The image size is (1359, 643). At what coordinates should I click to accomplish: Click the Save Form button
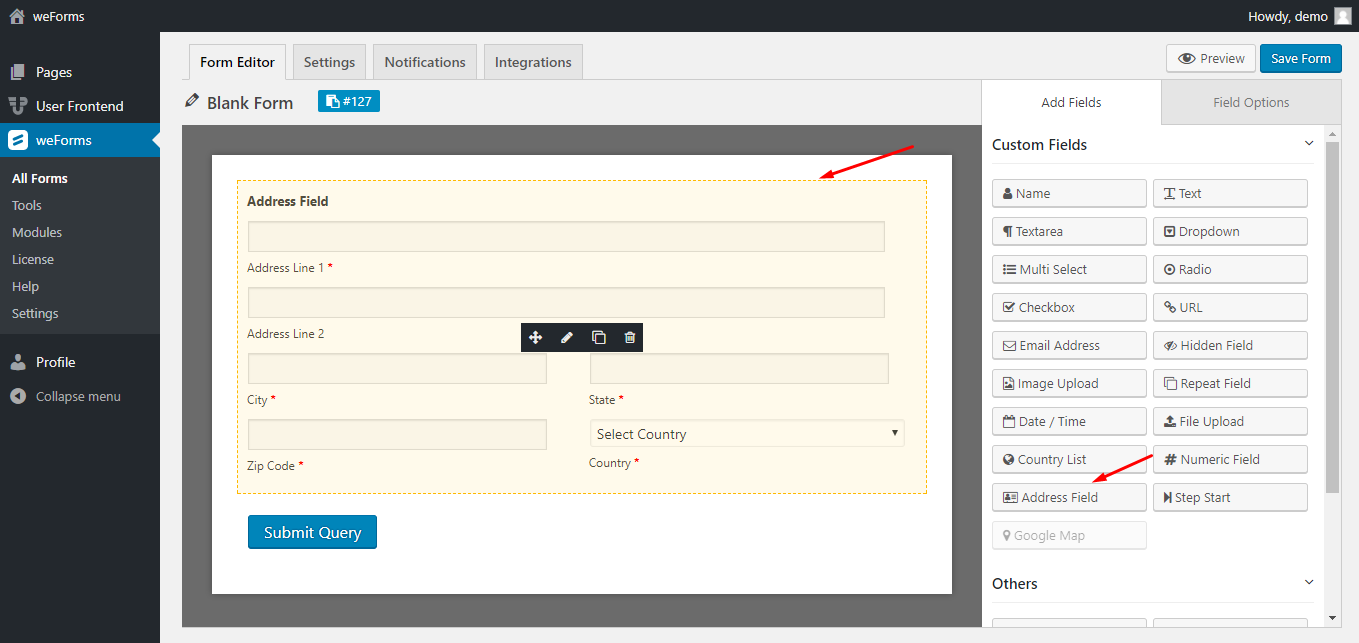point(1300,58)
